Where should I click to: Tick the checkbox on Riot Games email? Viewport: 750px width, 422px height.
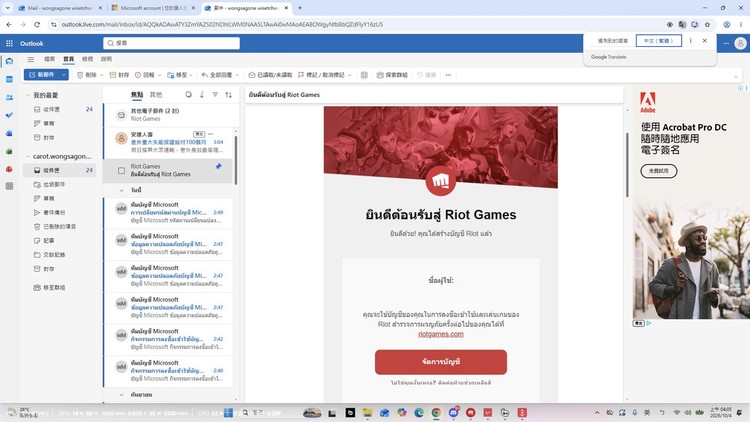click(121, 170)
